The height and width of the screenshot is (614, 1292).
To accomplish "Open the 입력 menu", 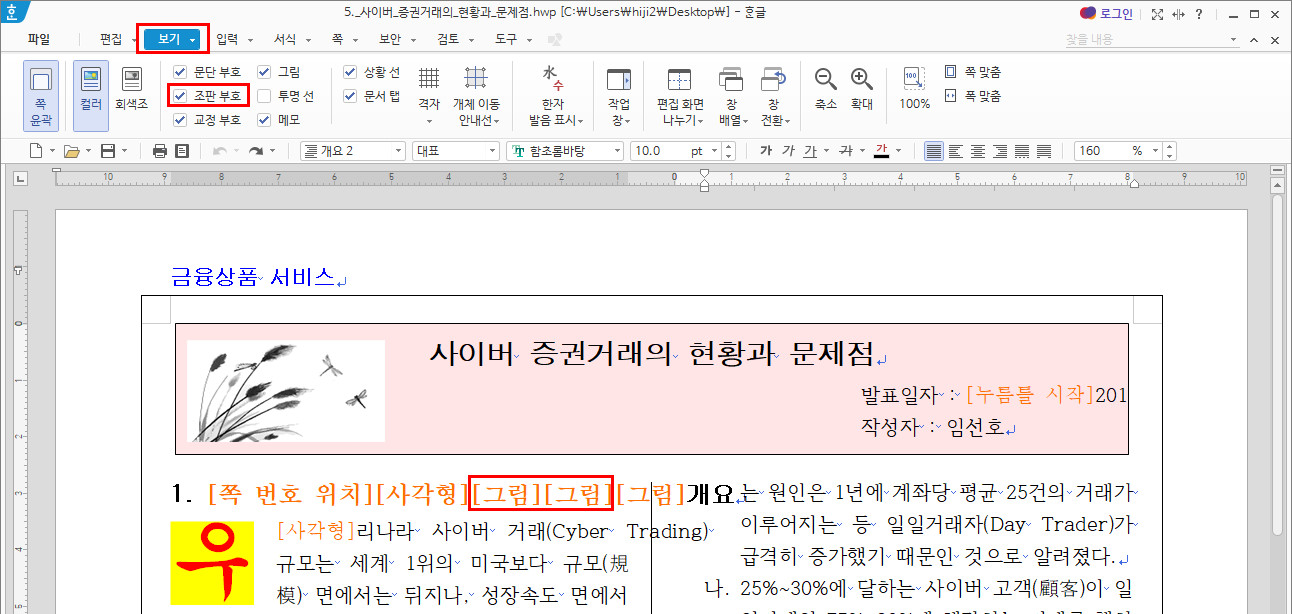I will (x=227, y=40).
